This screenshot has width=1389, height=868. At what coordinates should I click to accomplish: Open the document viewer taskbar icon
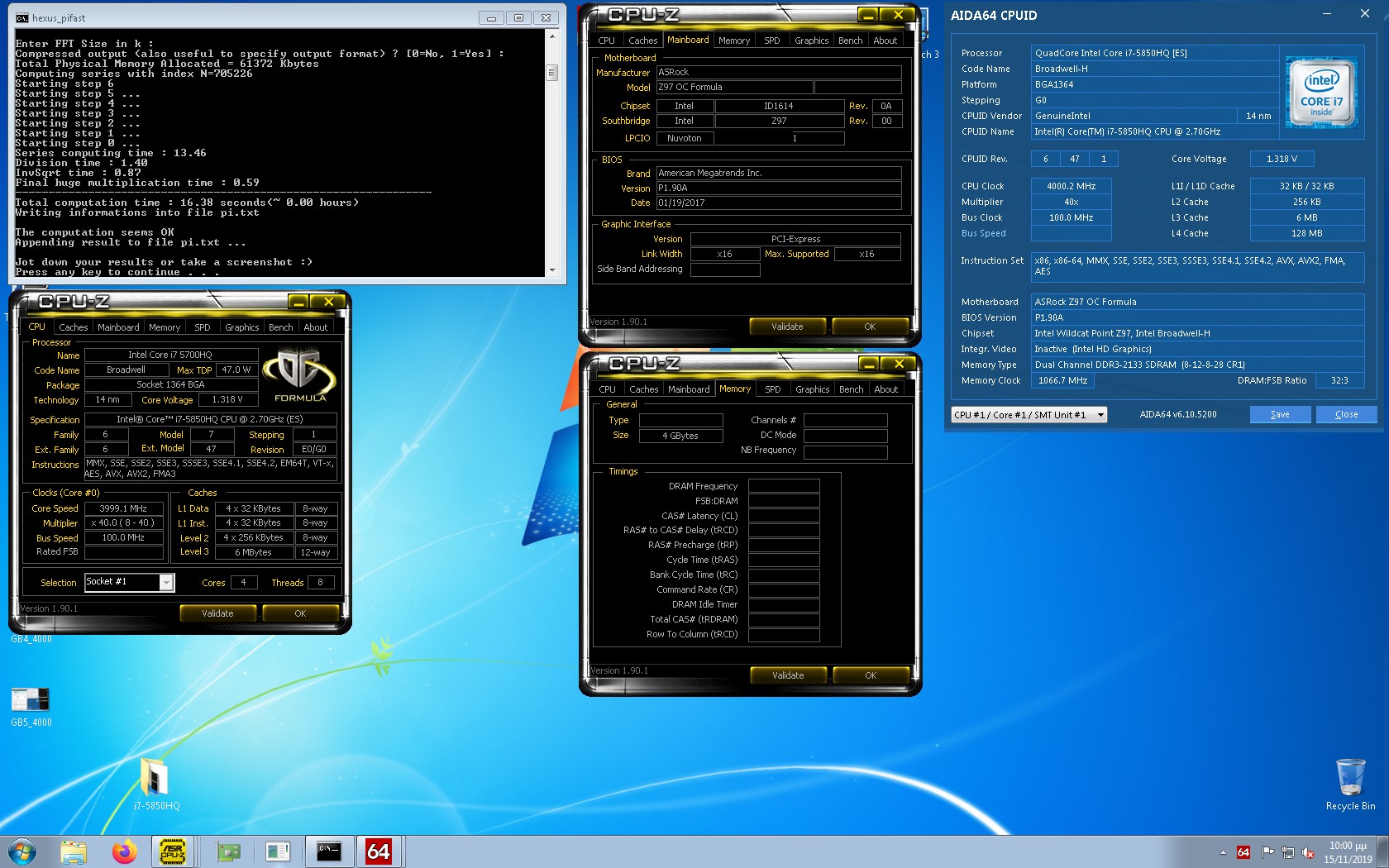tap(278, 851)
